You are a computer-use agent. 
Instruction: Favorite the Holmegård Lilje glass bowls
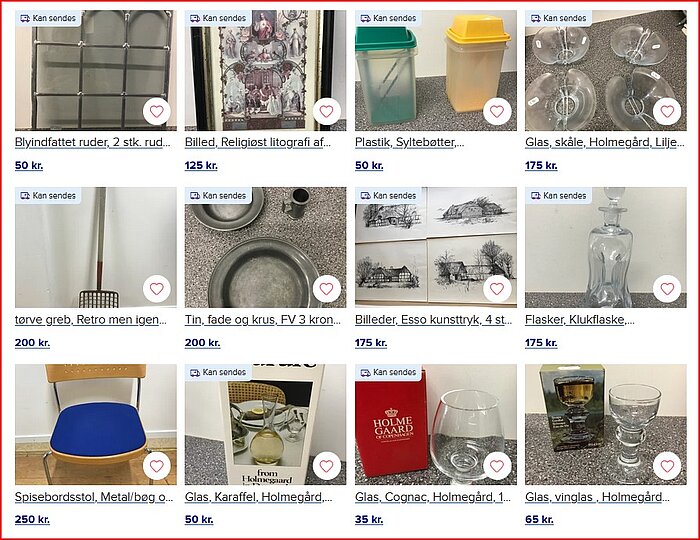(667, 111)
